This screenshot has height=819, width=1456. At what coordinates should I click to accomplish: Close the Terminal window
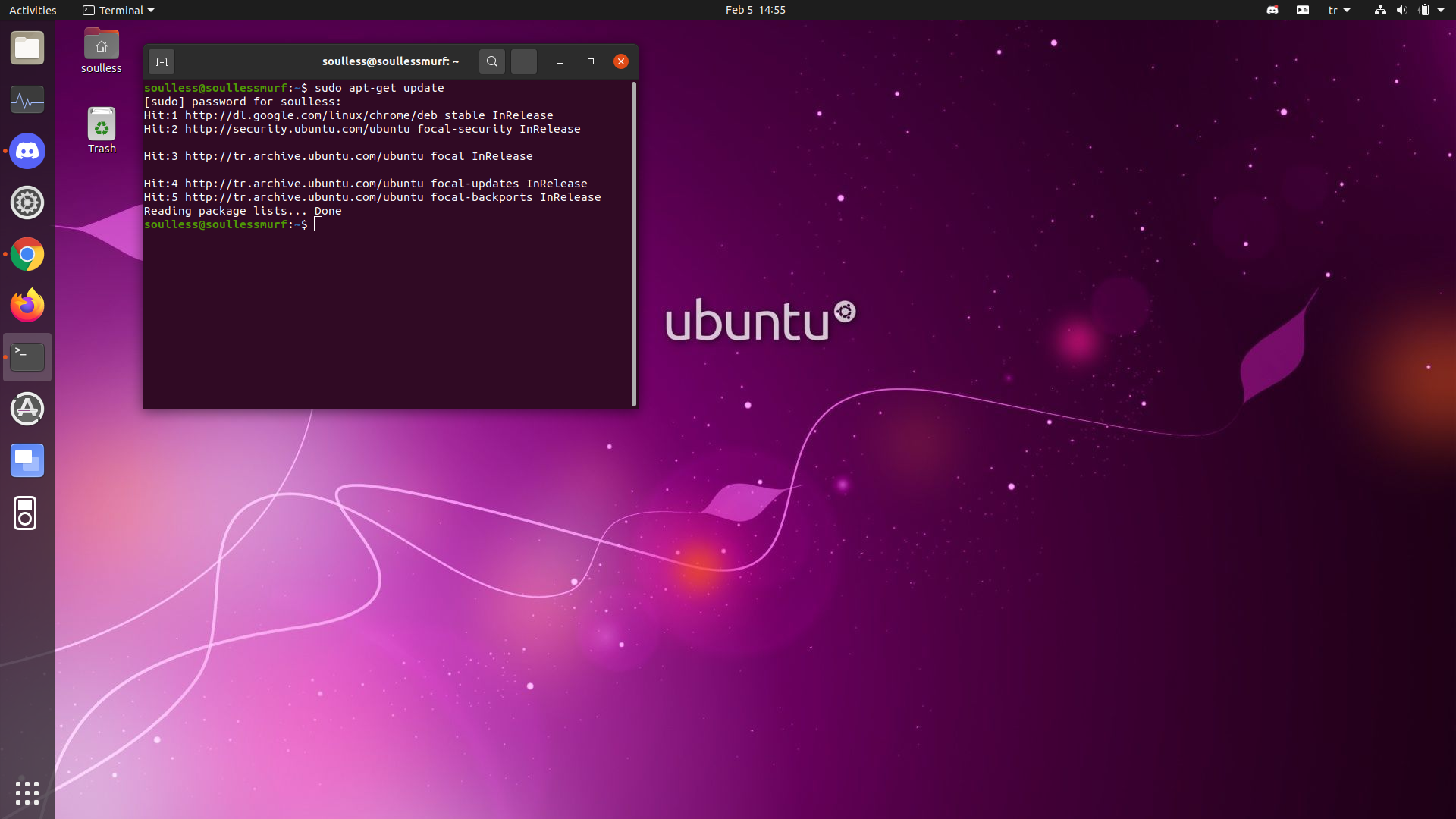[x=621, y=61]
